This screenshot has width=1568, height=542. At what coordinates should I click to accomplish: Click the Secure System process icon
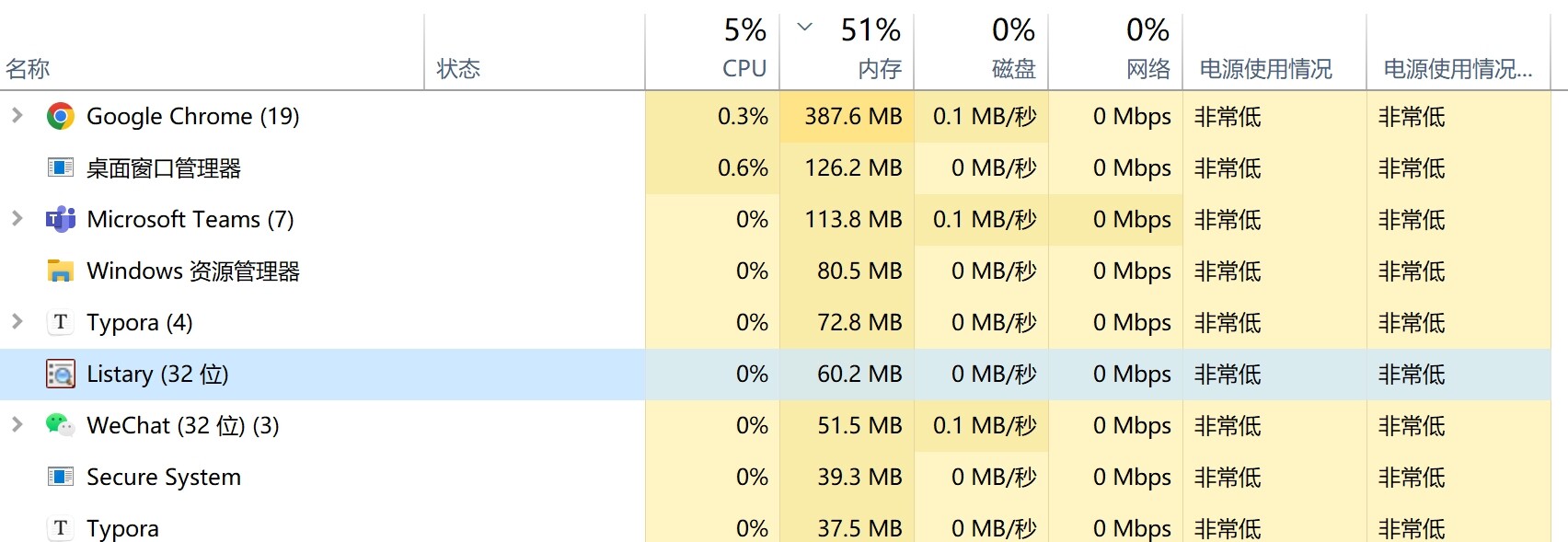coord(61,477)
